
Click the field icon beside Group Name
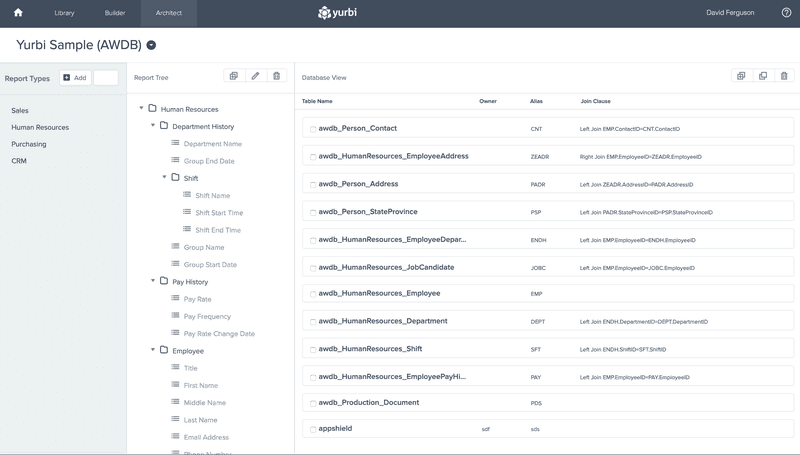coord(175,246)
